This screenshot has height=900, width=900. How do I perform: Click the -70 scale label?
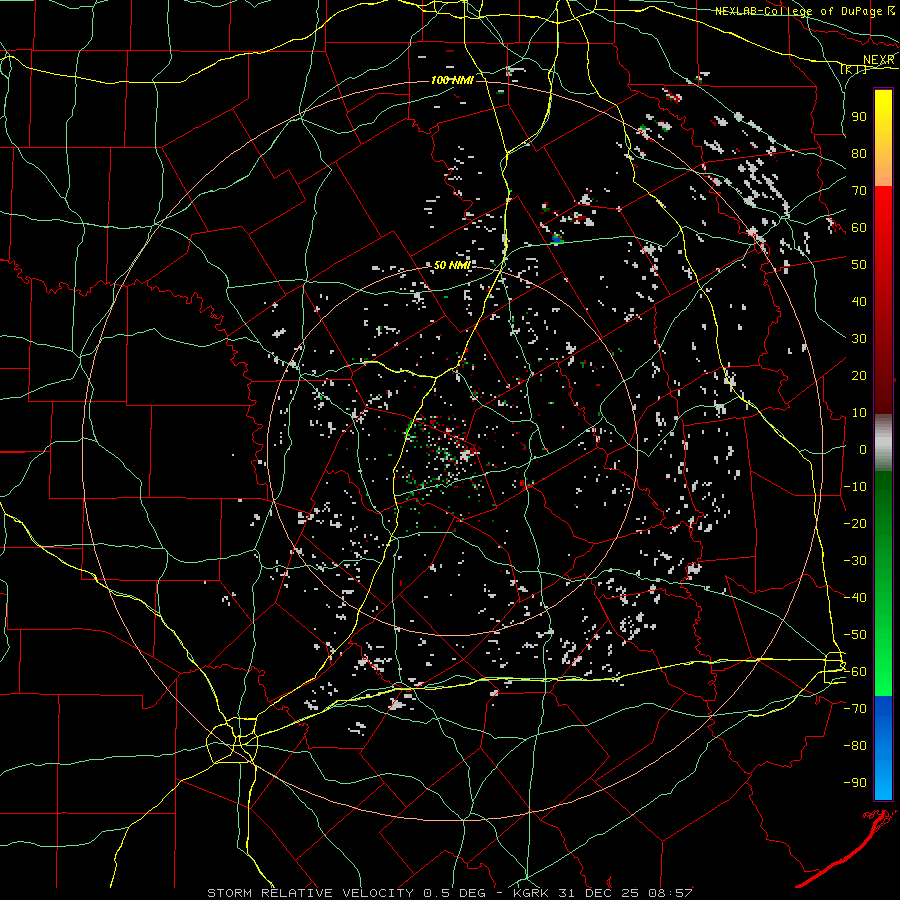click(x=855, y=709)
